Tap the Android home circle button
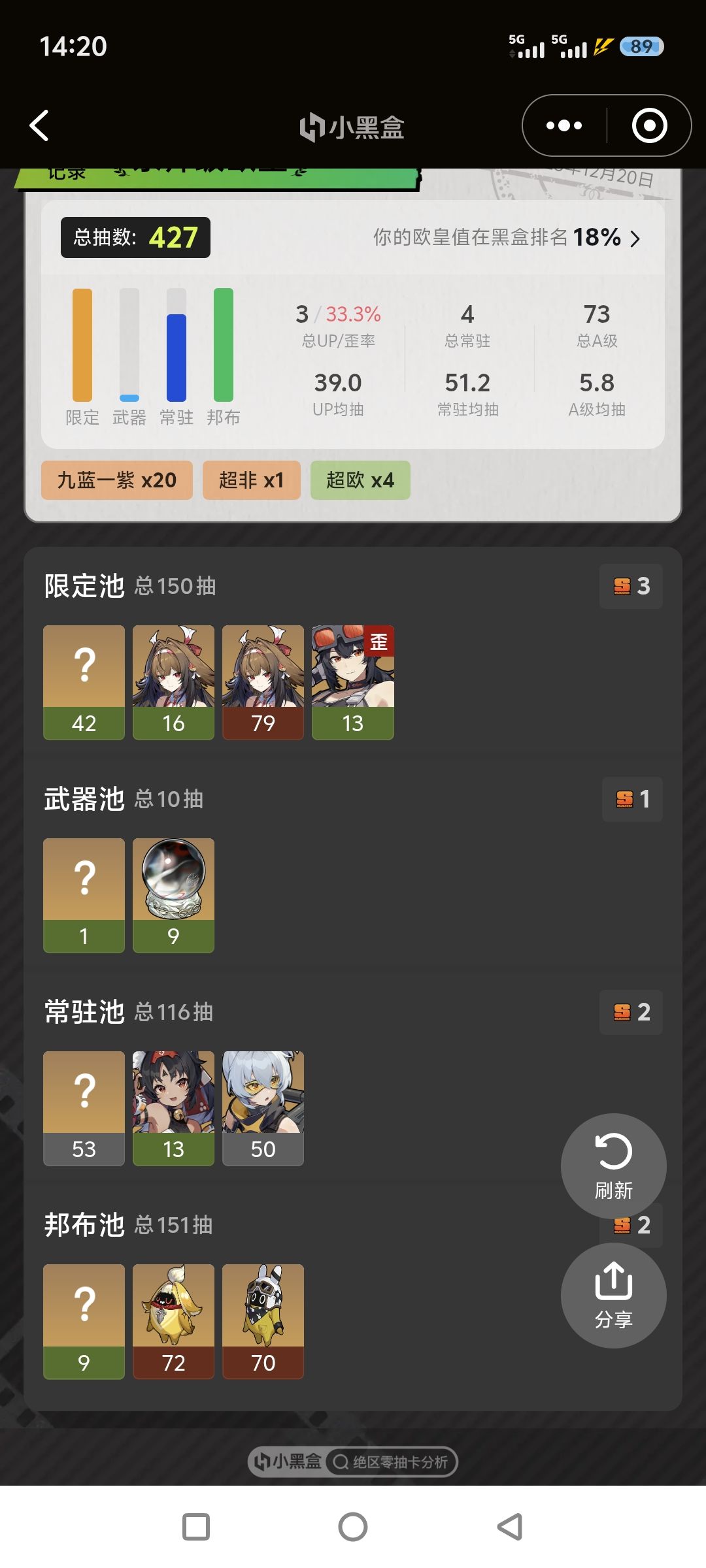The width and height of the screenshot is (706, 1568). click(x=353, y=1527)
